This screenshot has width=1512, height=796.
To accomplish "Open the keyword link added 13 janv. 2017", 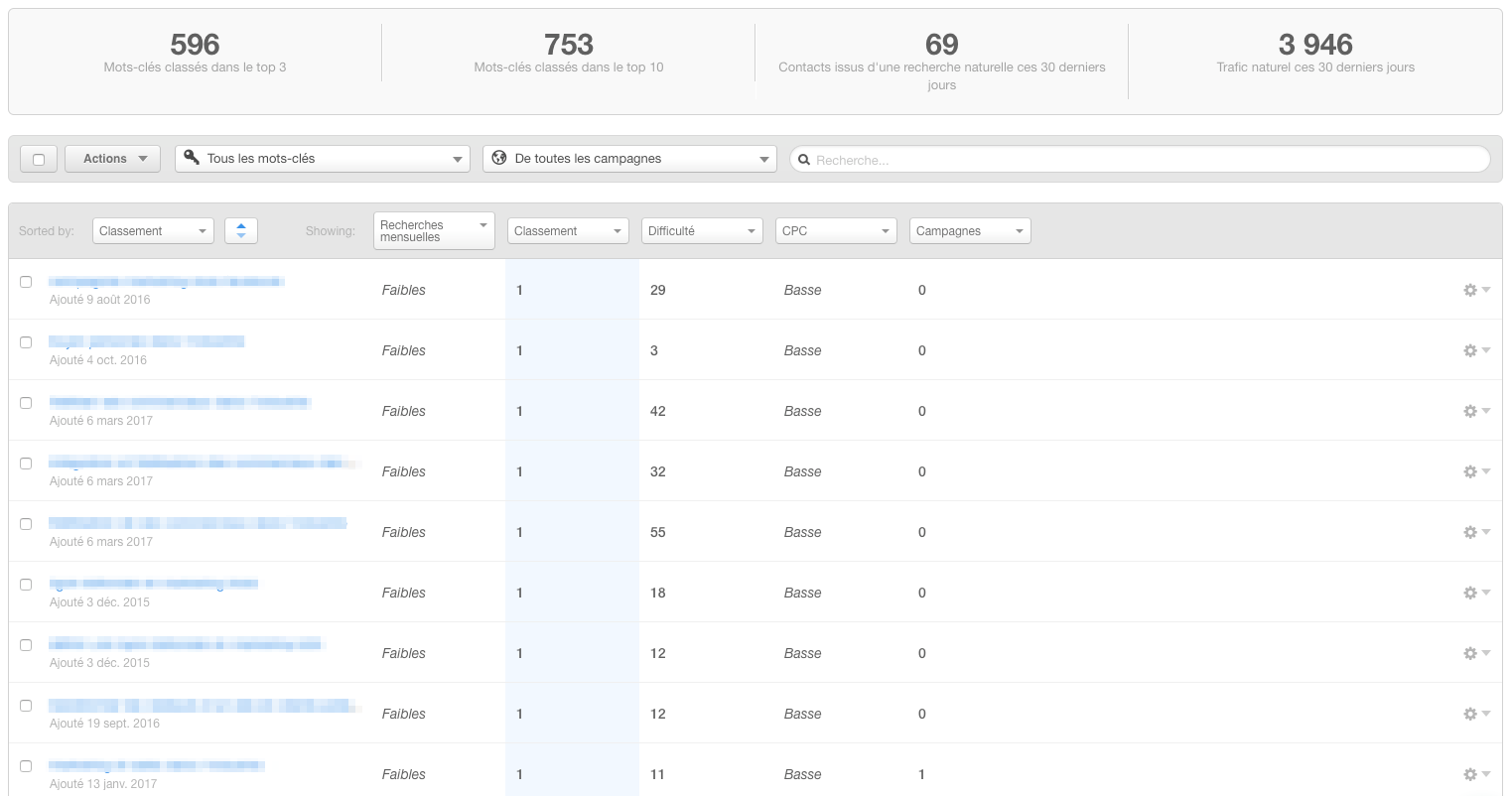I will [x=157, y=766].
